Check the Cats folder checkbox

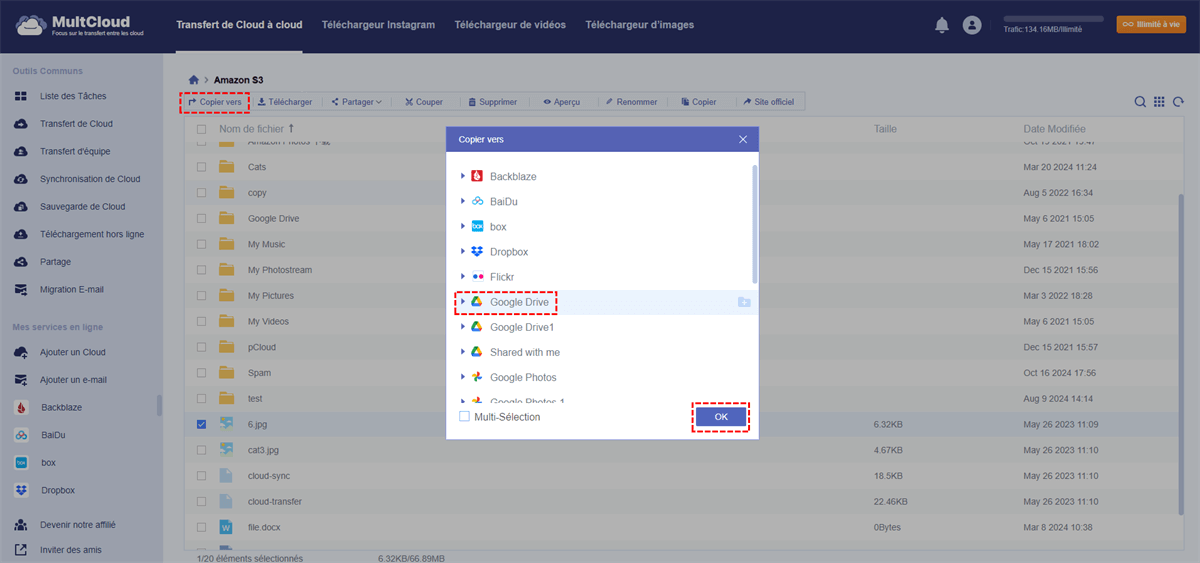(x=202, y=167)
